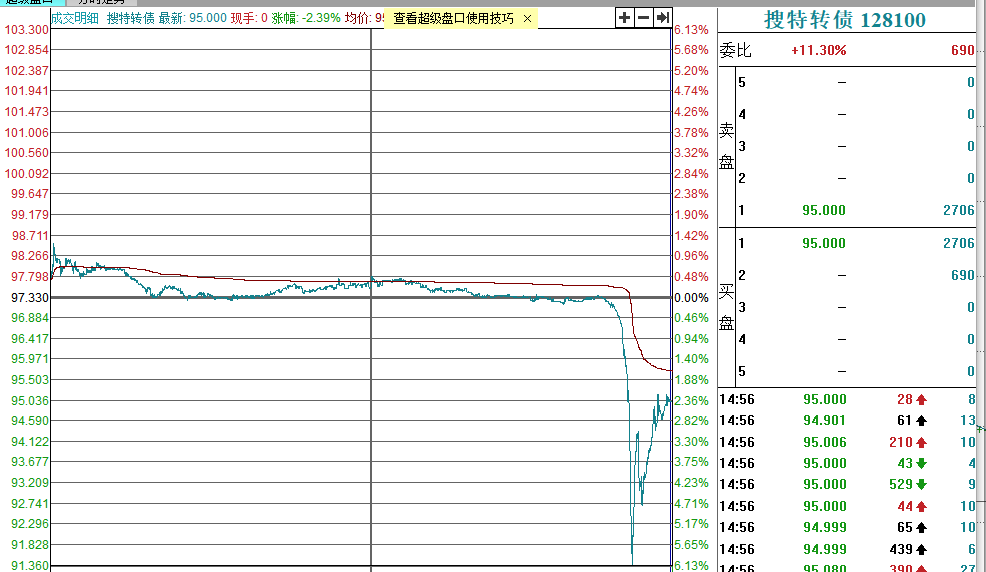
Task: Click the trade volume 439
Action: pyautogui.click(x=900, y=549)
